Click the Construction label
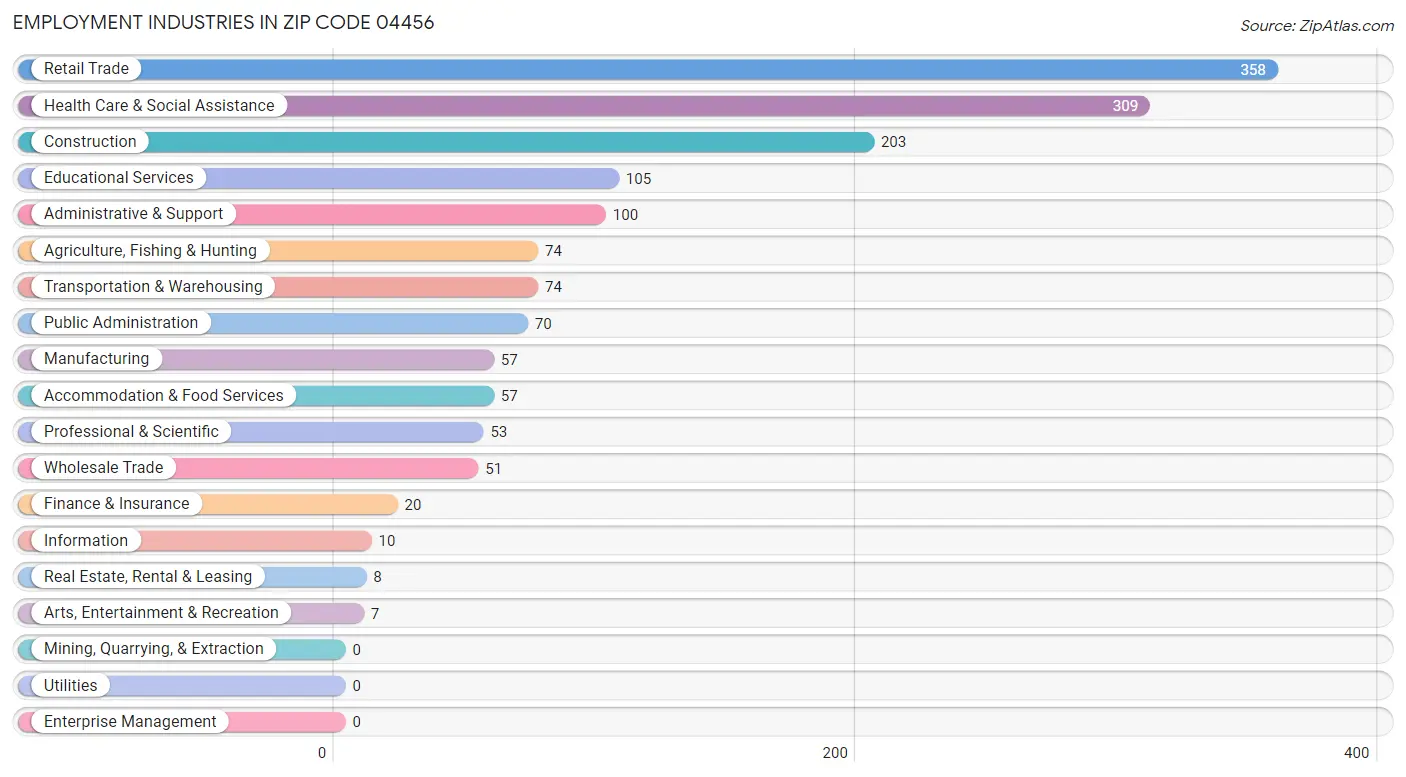 (x=90, y=141)
